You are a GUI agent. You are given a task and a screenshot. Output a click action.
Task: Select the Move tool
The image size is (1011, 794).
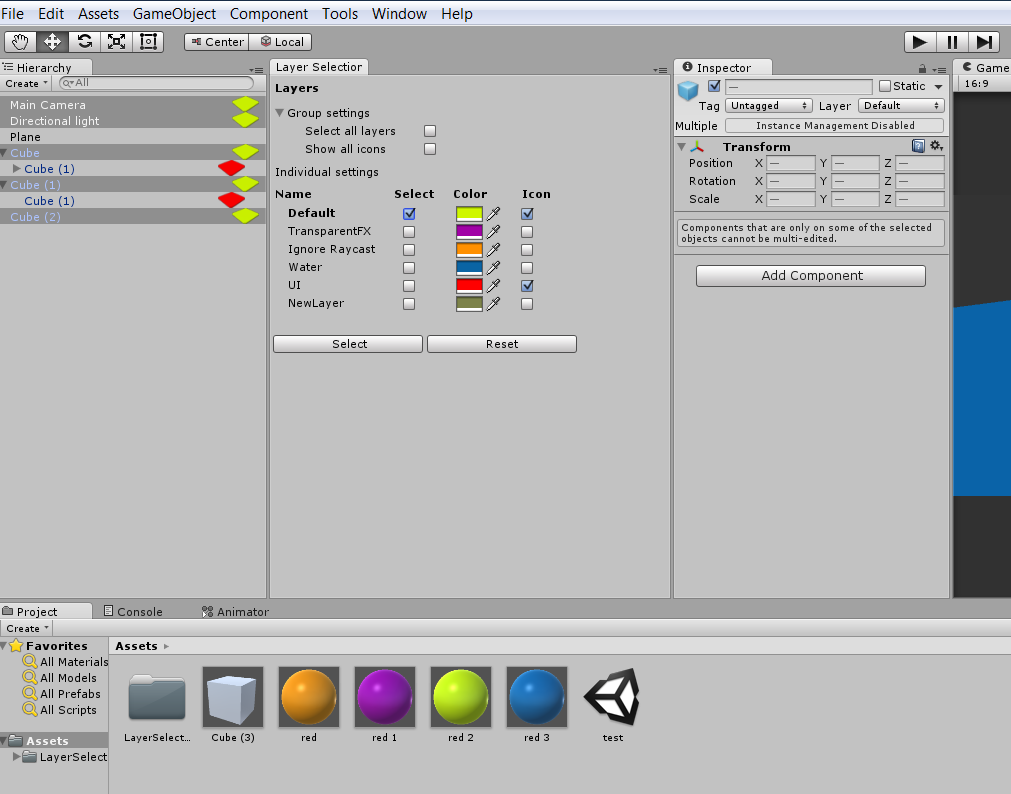(52, 42)
